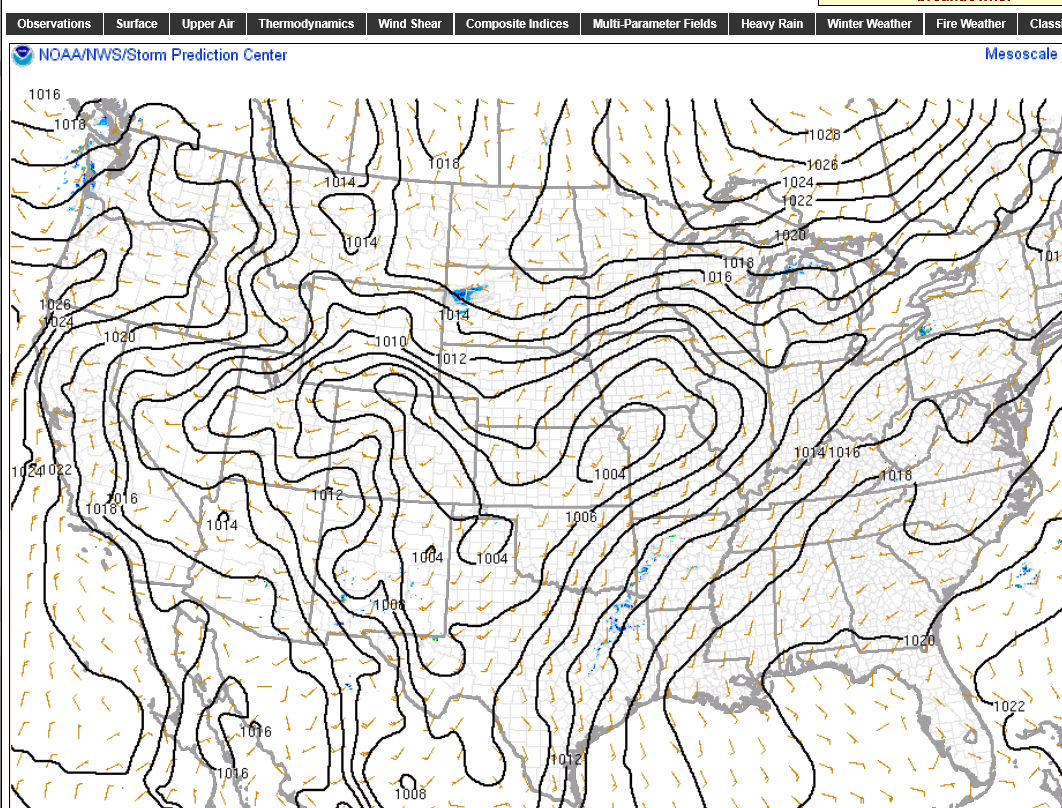Viewport: 1062px width, 808px height.
Task: Click the NOAA/NWS/Storm Prediction Center title
Action: pyautogui.click(x=162, y=56)
